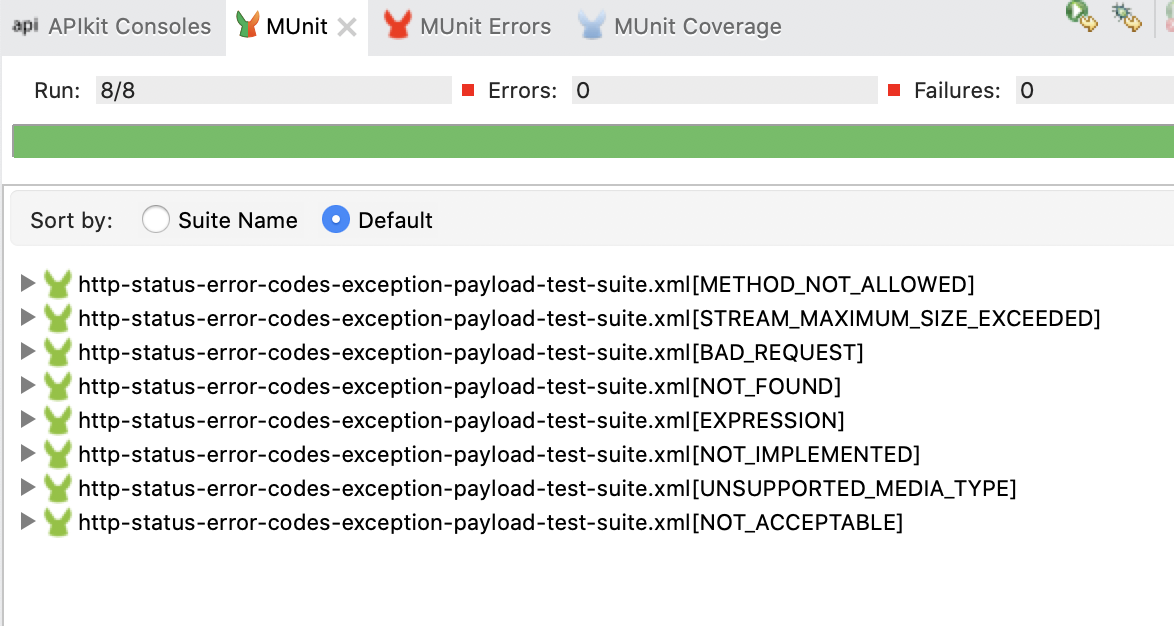Click the green icon beside METHOD_NOT_ALLOWED test
Viewport: 1174px width, 626px height.
[x=59, y=284]
